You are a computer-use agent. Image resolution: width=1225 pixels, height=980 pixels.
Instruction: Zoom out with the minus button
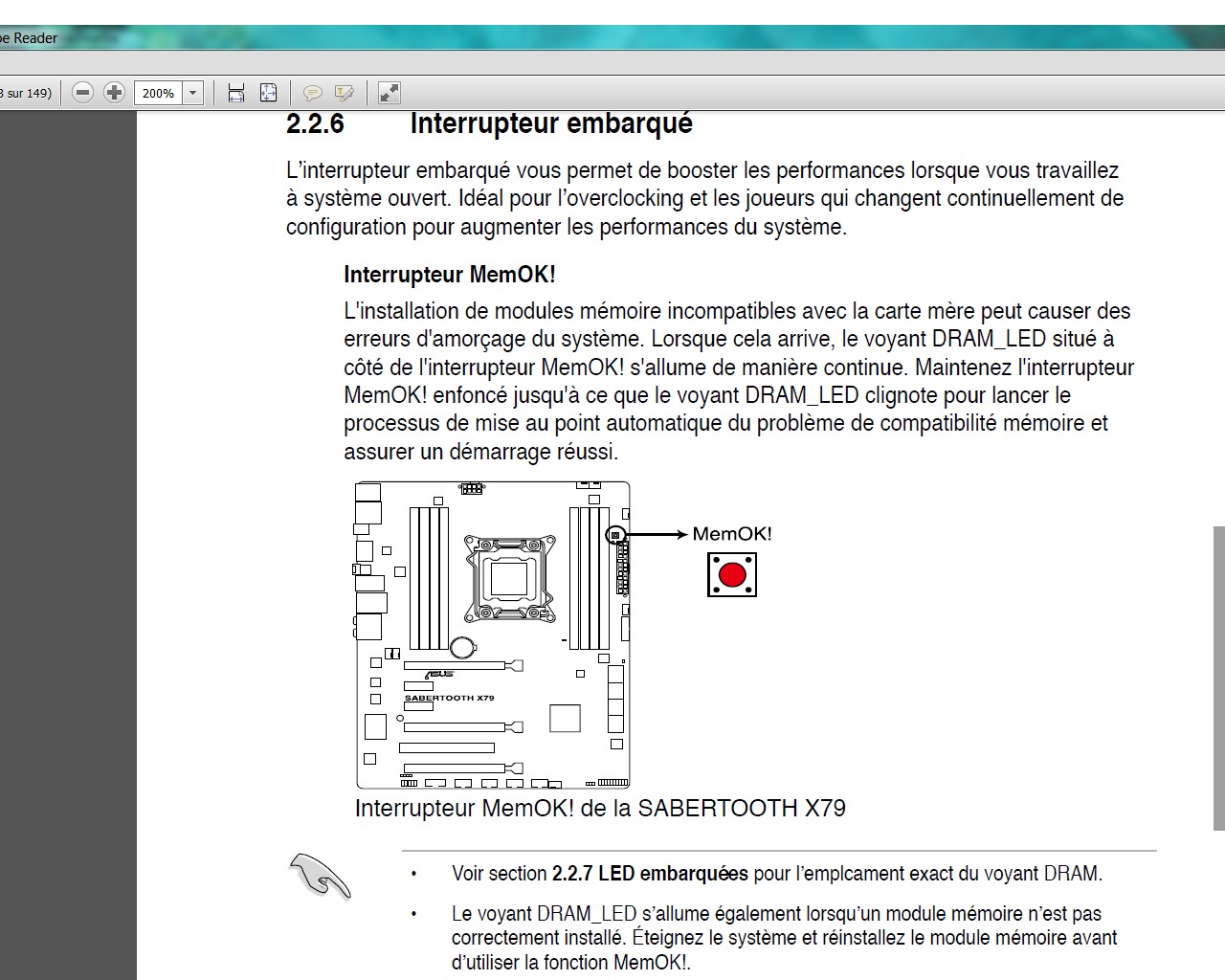[x=83, y=93]
